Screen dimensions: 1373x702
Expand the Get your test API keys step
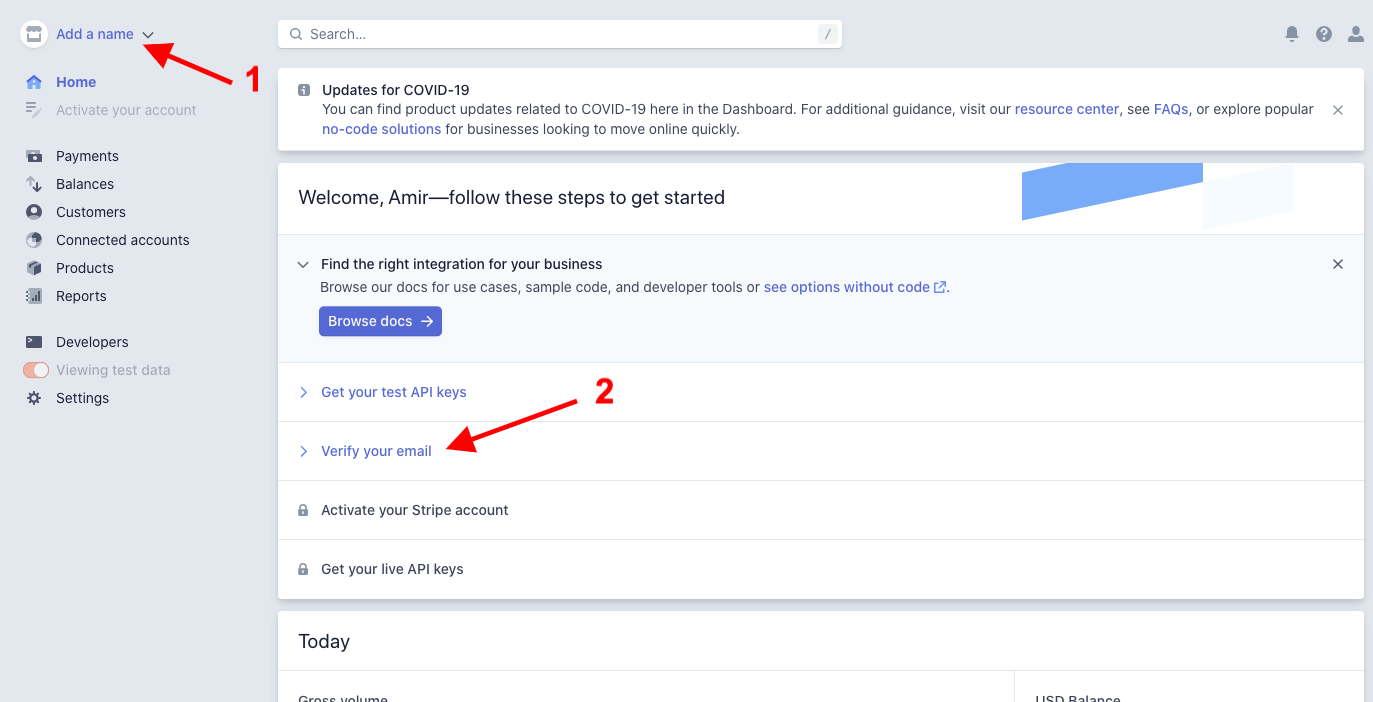pyautogui.click(x=394, y=392)
